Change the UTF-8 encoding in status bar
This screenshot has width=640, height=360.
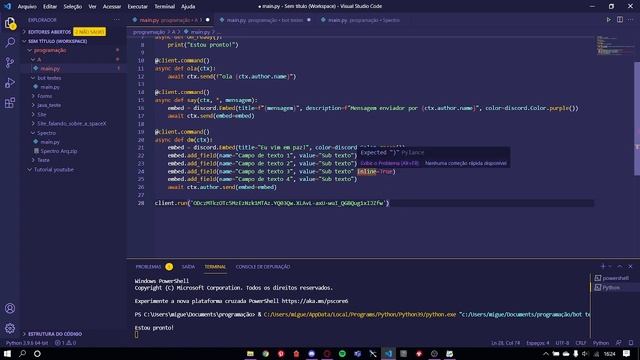coord(562,343)
